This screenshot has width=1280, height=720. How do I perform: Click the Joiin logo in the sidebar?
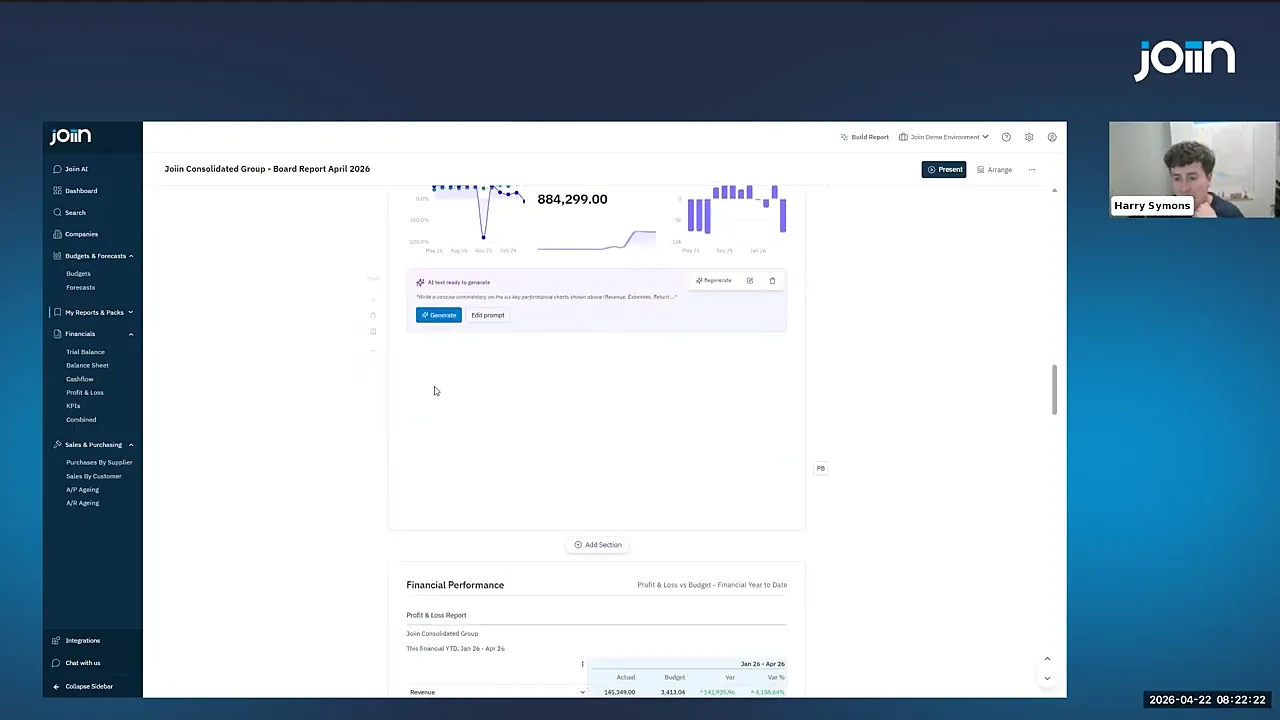click(x=71, y=137)
